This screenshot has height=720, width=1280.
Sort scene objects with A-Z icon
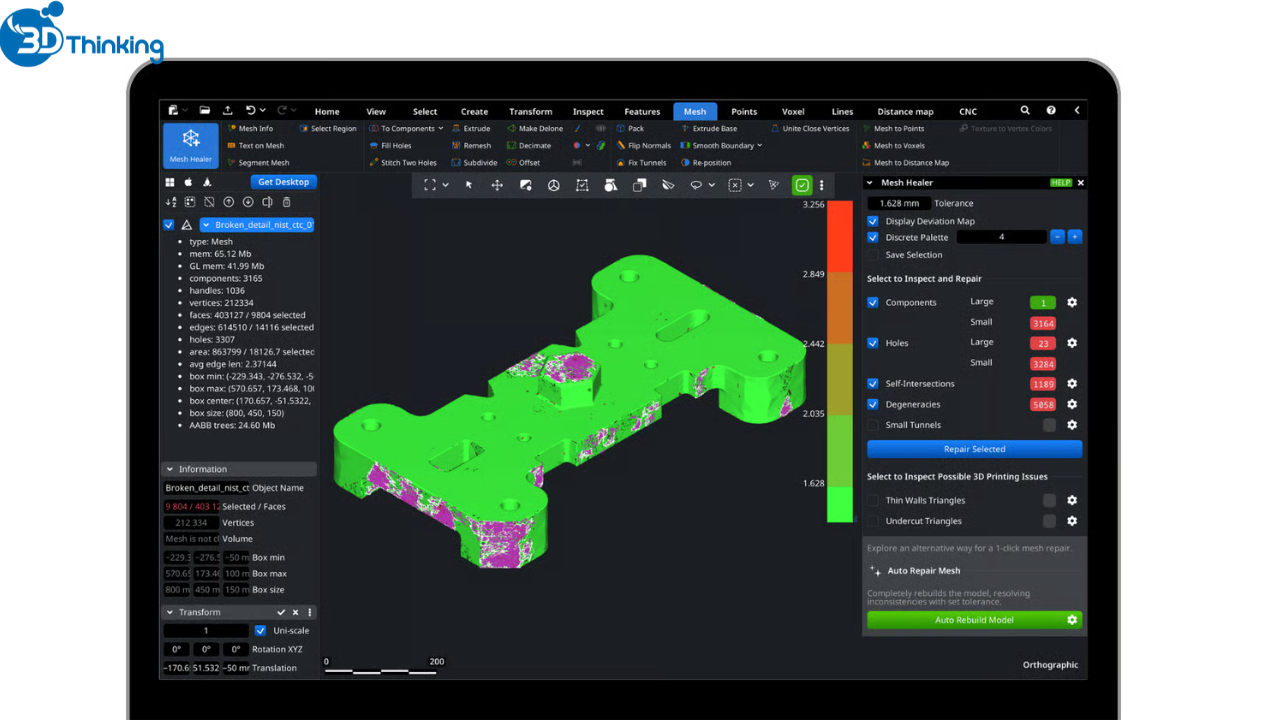tap(171, 202)
